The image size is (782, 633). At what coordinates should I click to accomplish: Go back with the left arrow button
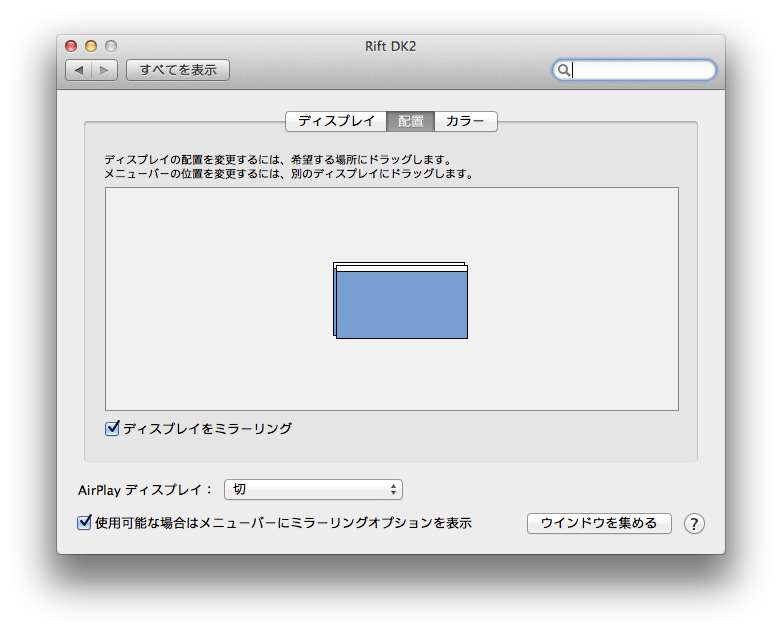79,70
